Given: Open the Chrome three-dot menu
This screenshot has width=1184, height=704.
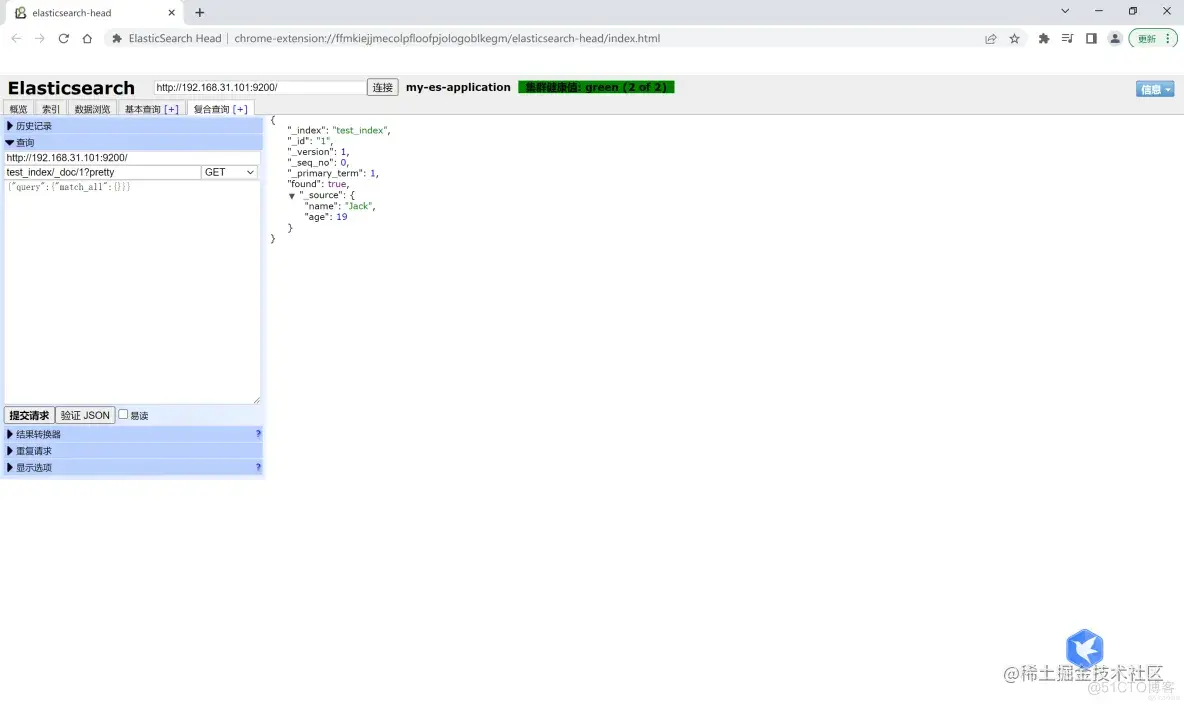Looking at the screenshot, I should 1168,39.
